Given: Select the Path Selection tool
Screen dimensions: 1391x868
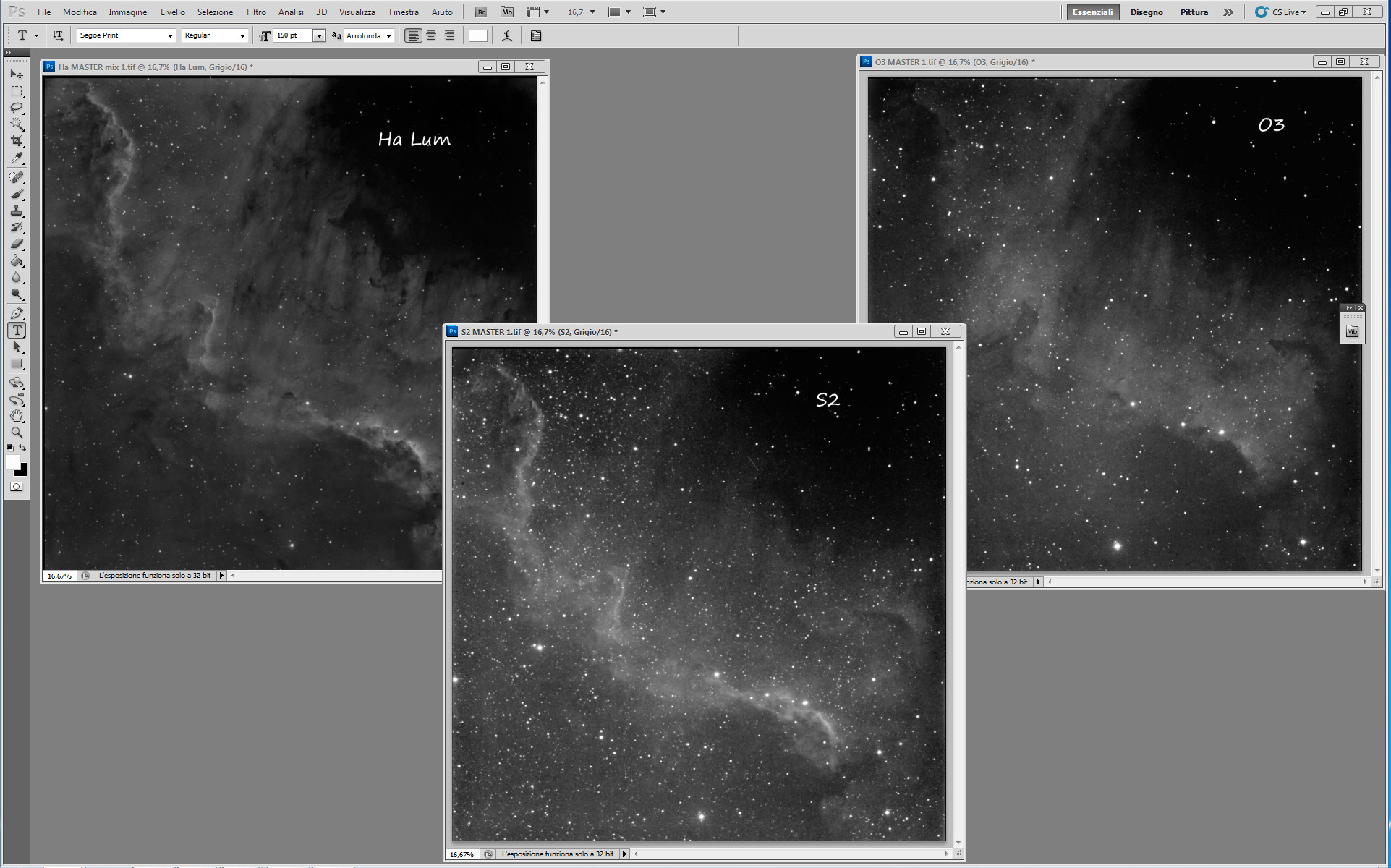Looking at the screenshot, I should (x=17, y=346).
